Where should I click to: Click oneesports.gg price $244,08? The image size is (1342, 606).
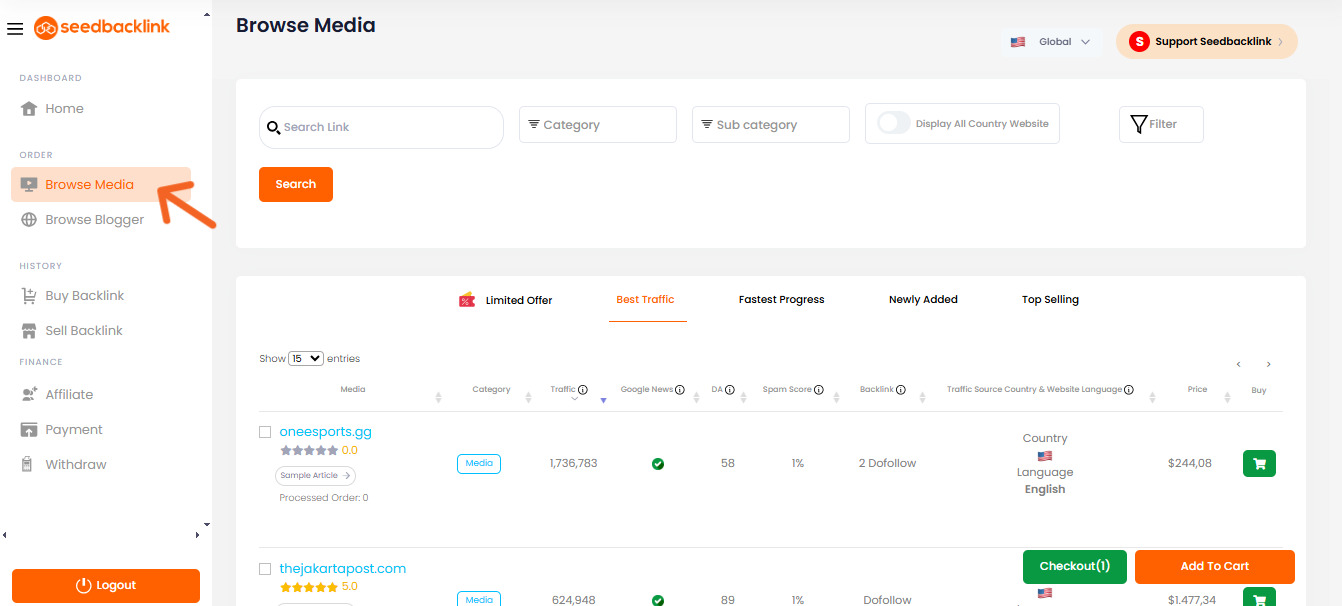pyautogui.click(x=1190, y=464)
